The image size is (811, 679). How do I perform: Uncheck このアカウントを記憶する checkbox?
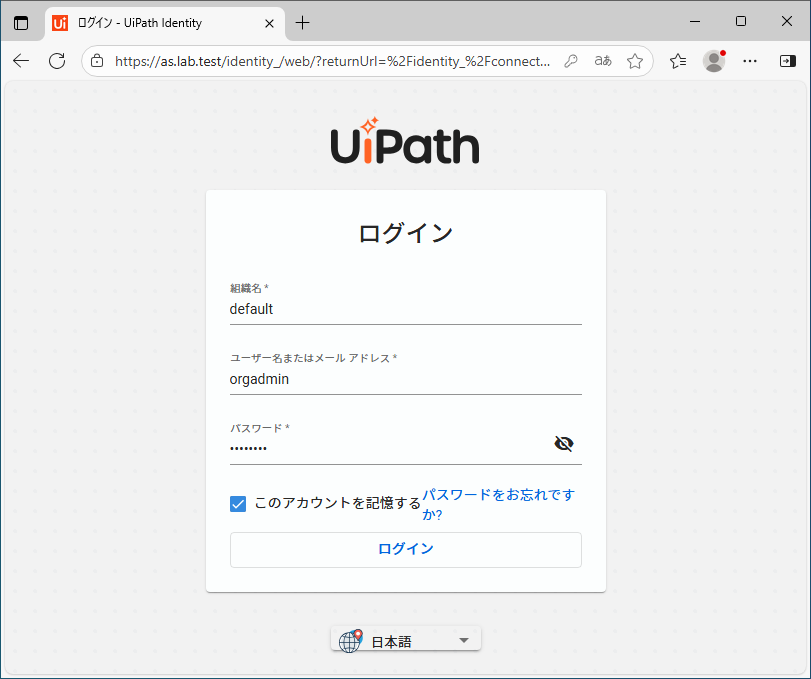238,504
